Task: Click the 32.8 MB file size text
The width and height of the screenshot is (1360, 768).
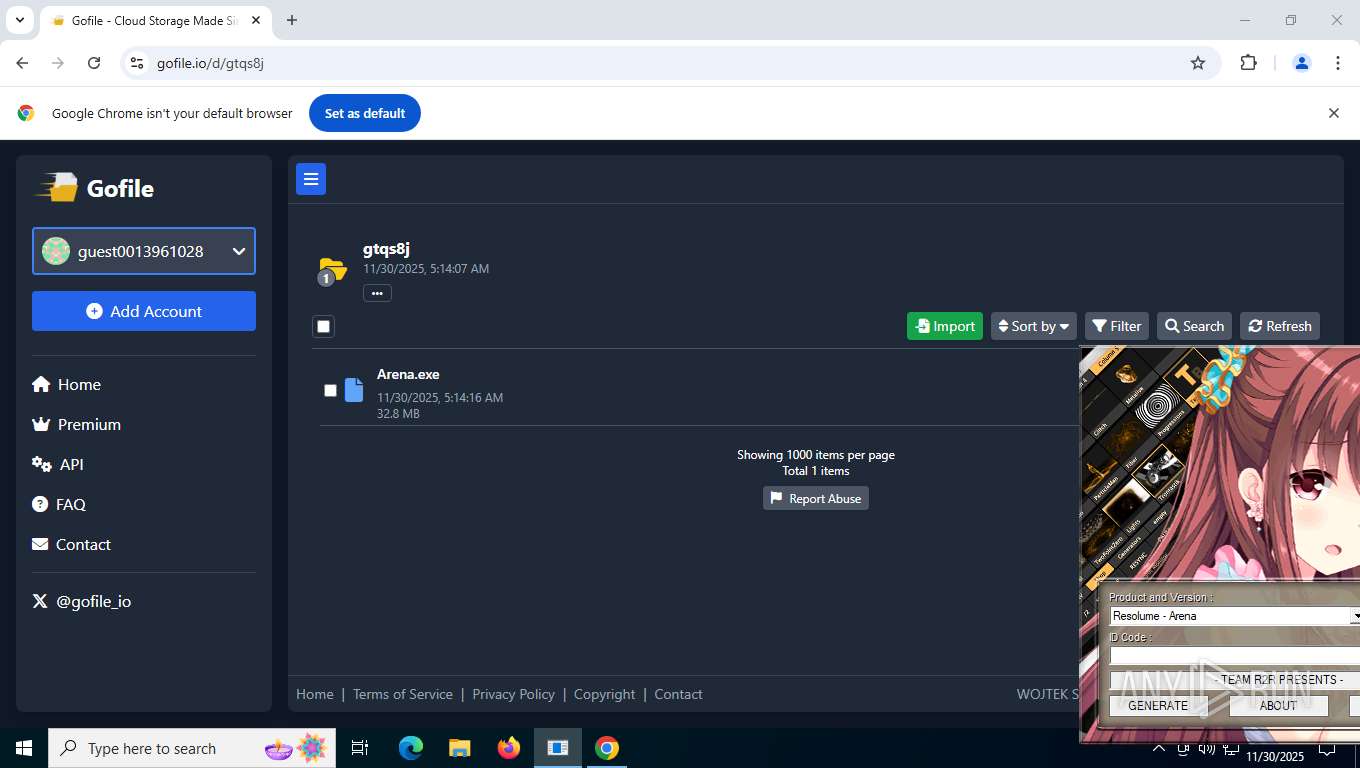Action: [398, 413]
